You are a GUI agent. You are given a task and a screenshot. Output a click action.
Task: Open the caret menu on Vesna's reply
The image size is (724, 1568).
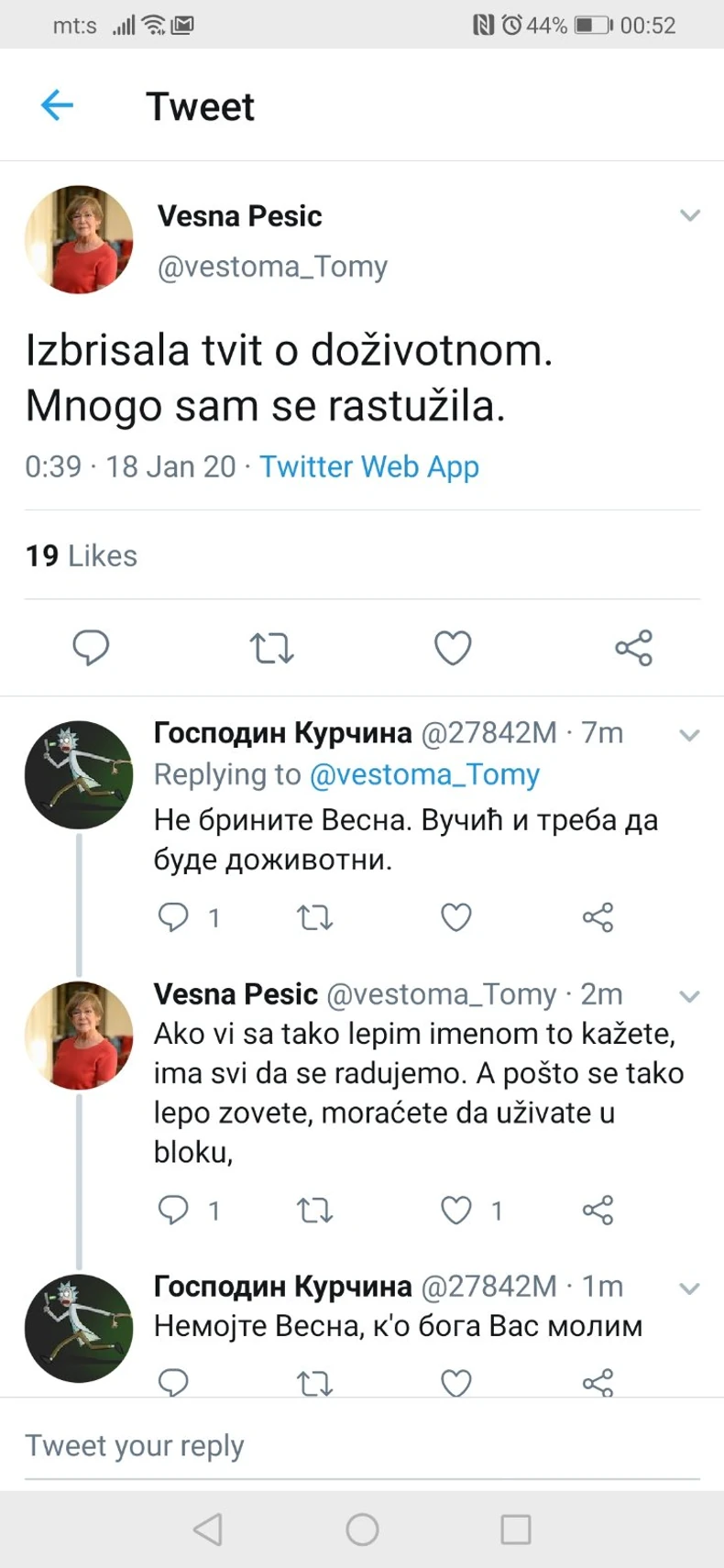coord(690,997)
